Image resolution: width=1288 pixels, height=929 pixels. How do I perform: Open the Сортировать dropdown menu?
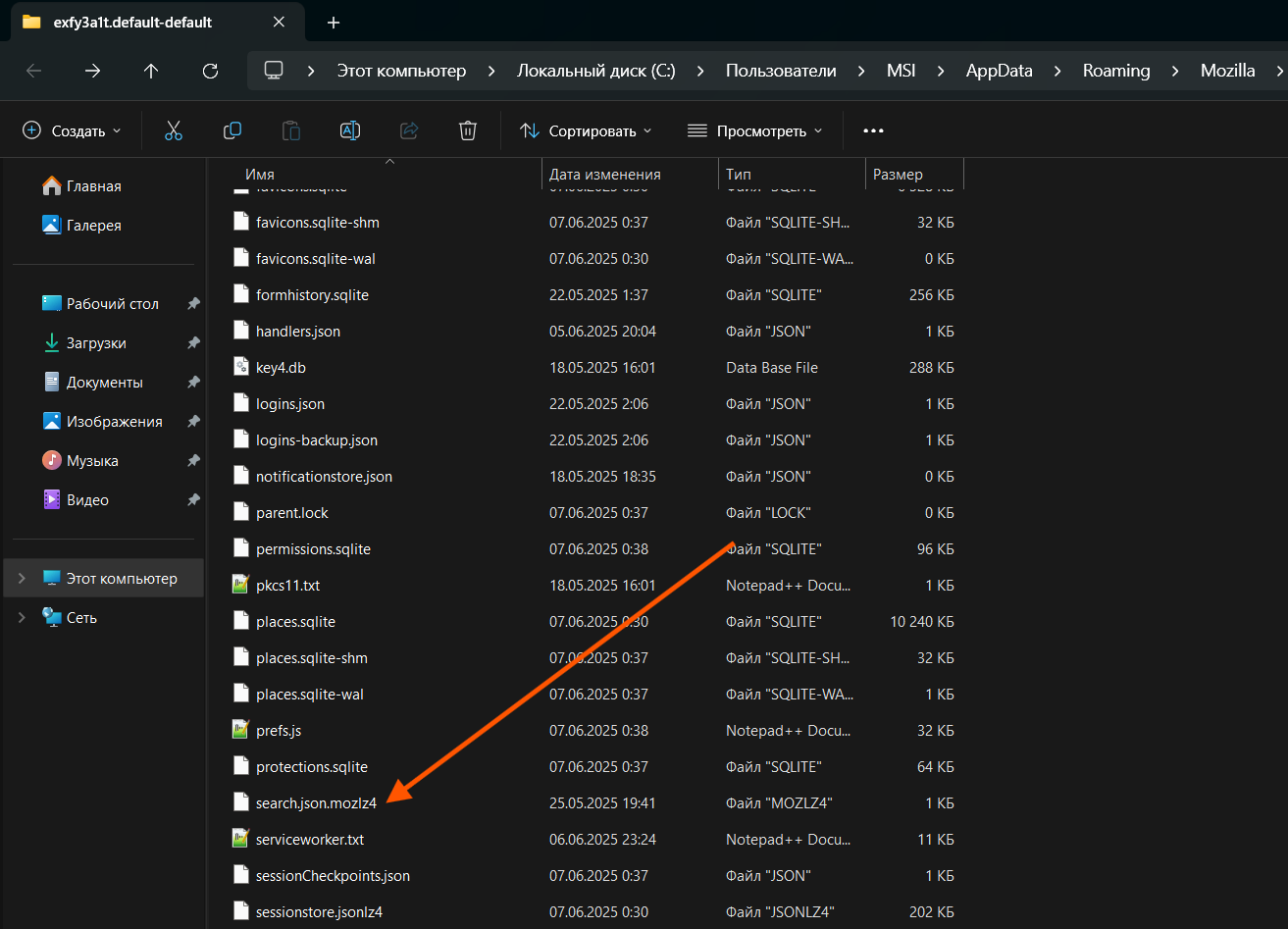click(x=586, y=130)
